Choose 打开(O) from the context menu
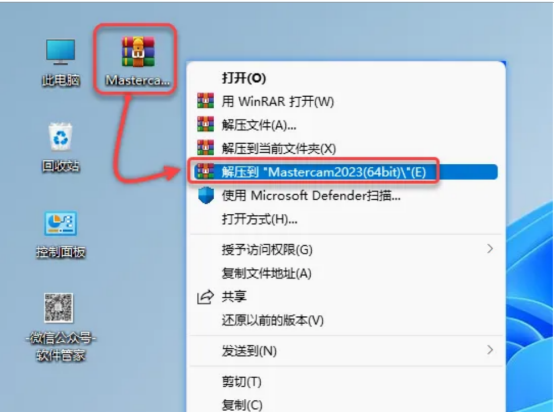Screen dimensions: 554x412 point(346,78)
